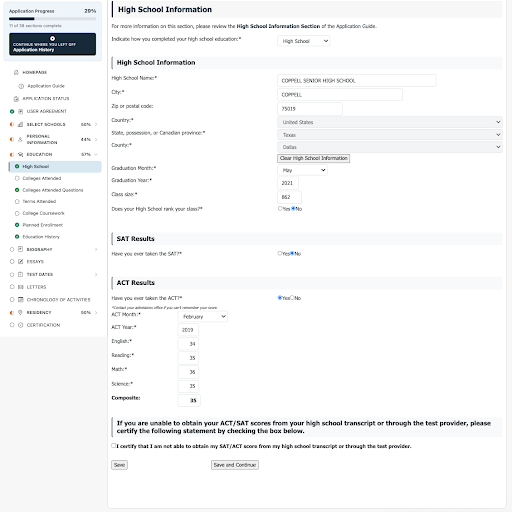Click the Graduation Year field
The width and height of the screenshot is (512, 512).
[288, 183]
